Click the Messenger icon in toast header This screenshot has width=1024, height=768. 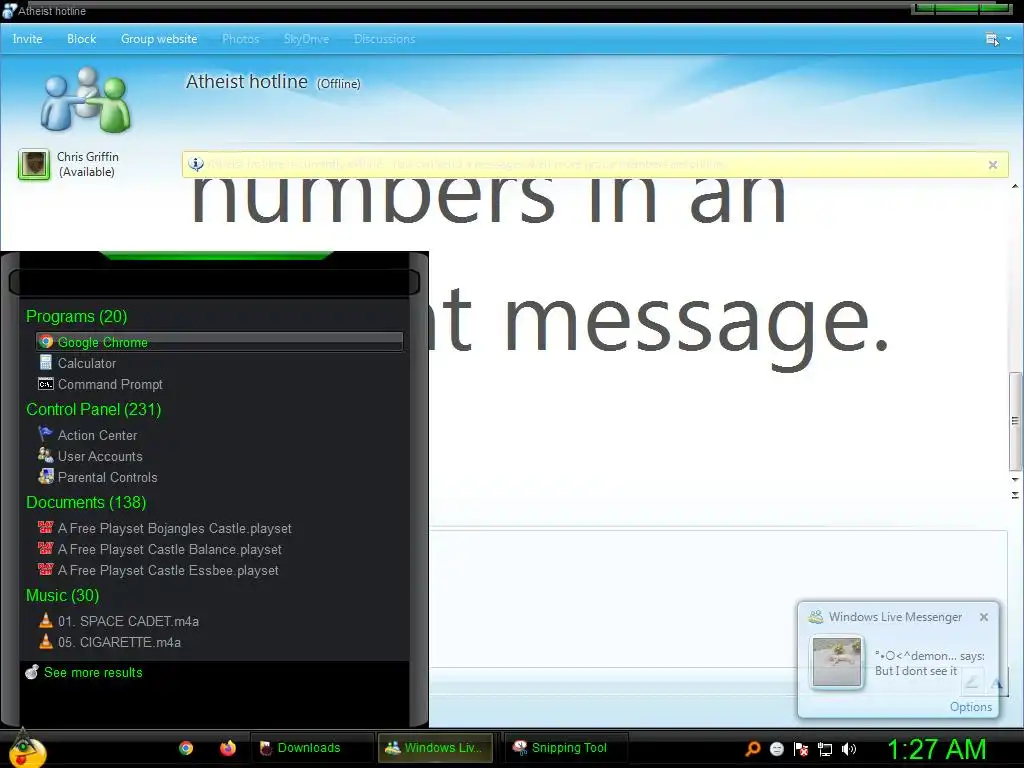(816, 616)
